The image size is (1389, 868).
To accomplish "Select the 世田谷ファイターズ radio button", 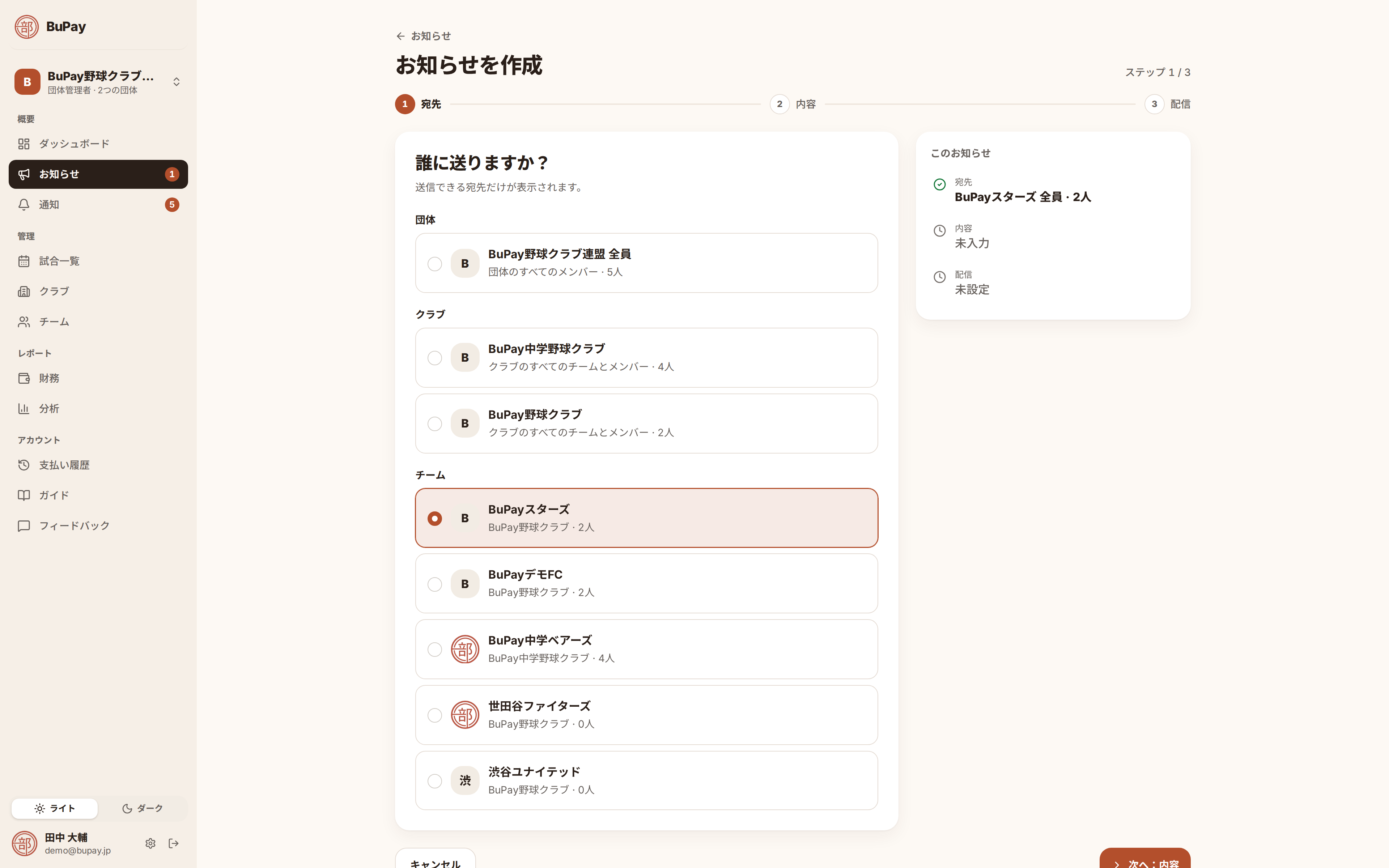I will 434,715.
